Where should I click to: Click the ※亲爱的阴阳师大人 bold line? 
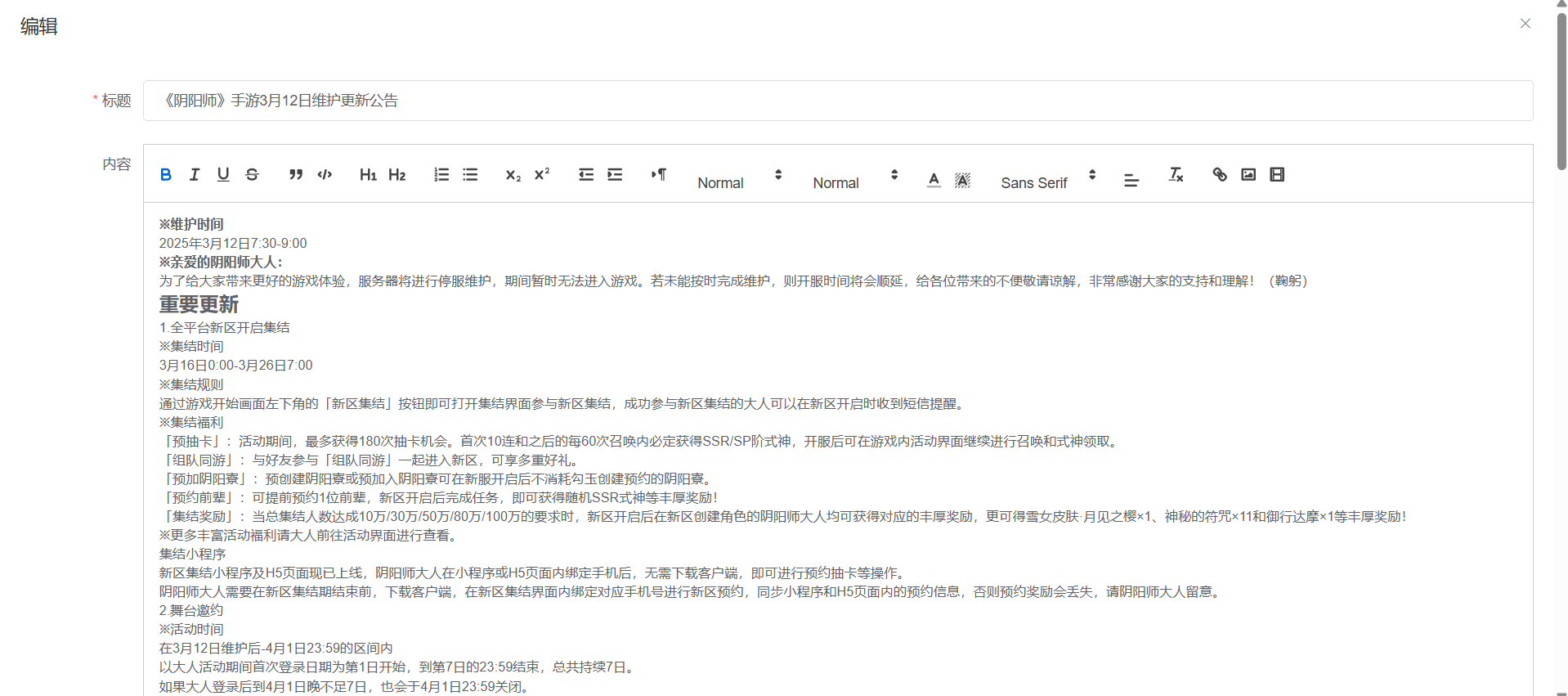click(221, 262)
